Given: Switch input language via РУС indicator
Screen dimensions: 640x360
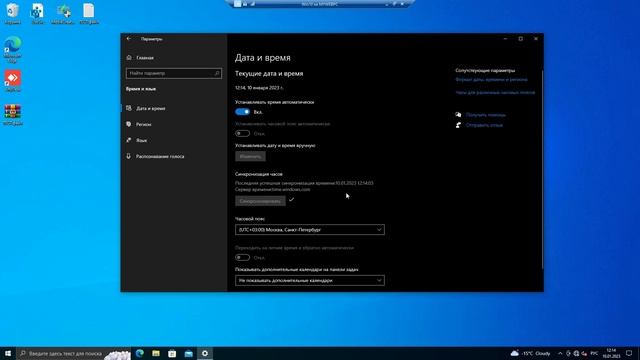Looking at the screenshot, I should coord(594,353).
